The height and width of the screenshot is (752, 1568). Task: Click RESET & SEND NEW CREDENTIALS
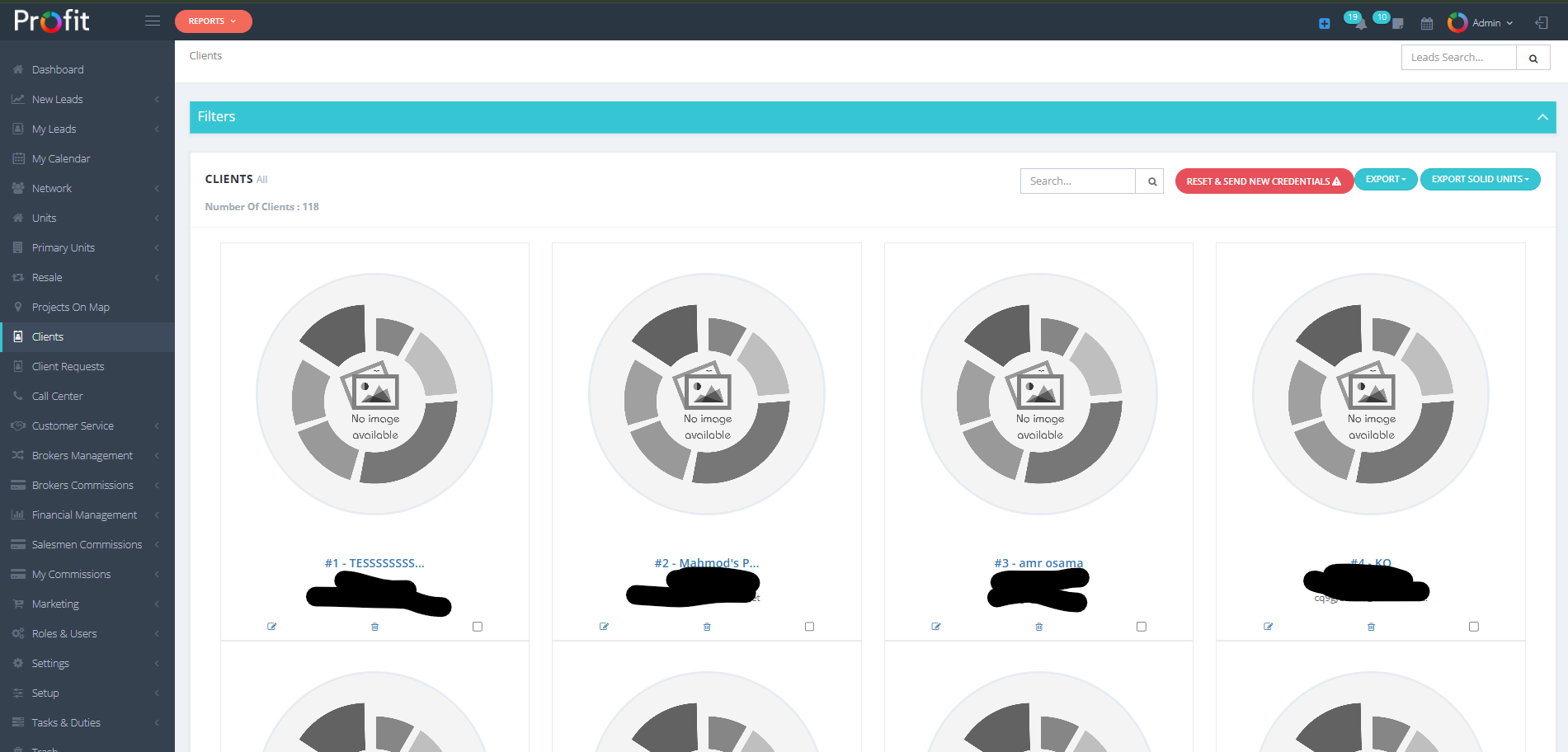click(1264, 181)
